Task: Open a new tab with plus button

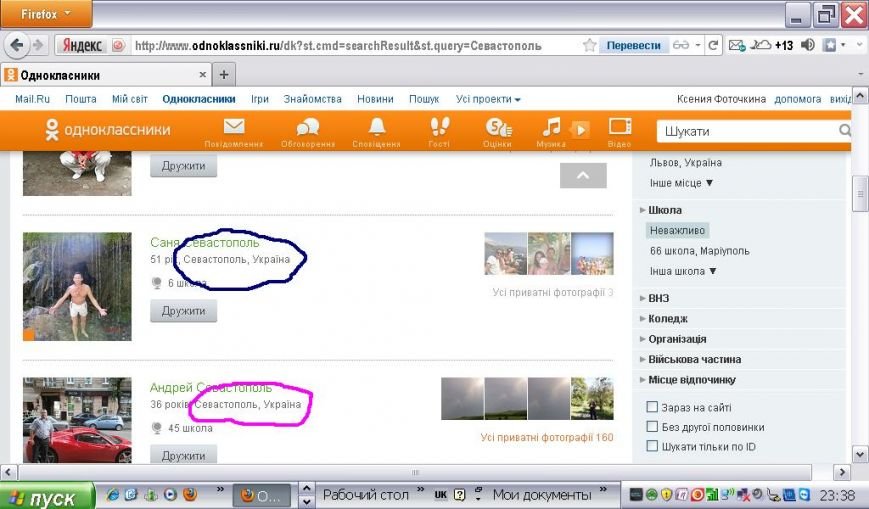Action: tap(224, 74)
